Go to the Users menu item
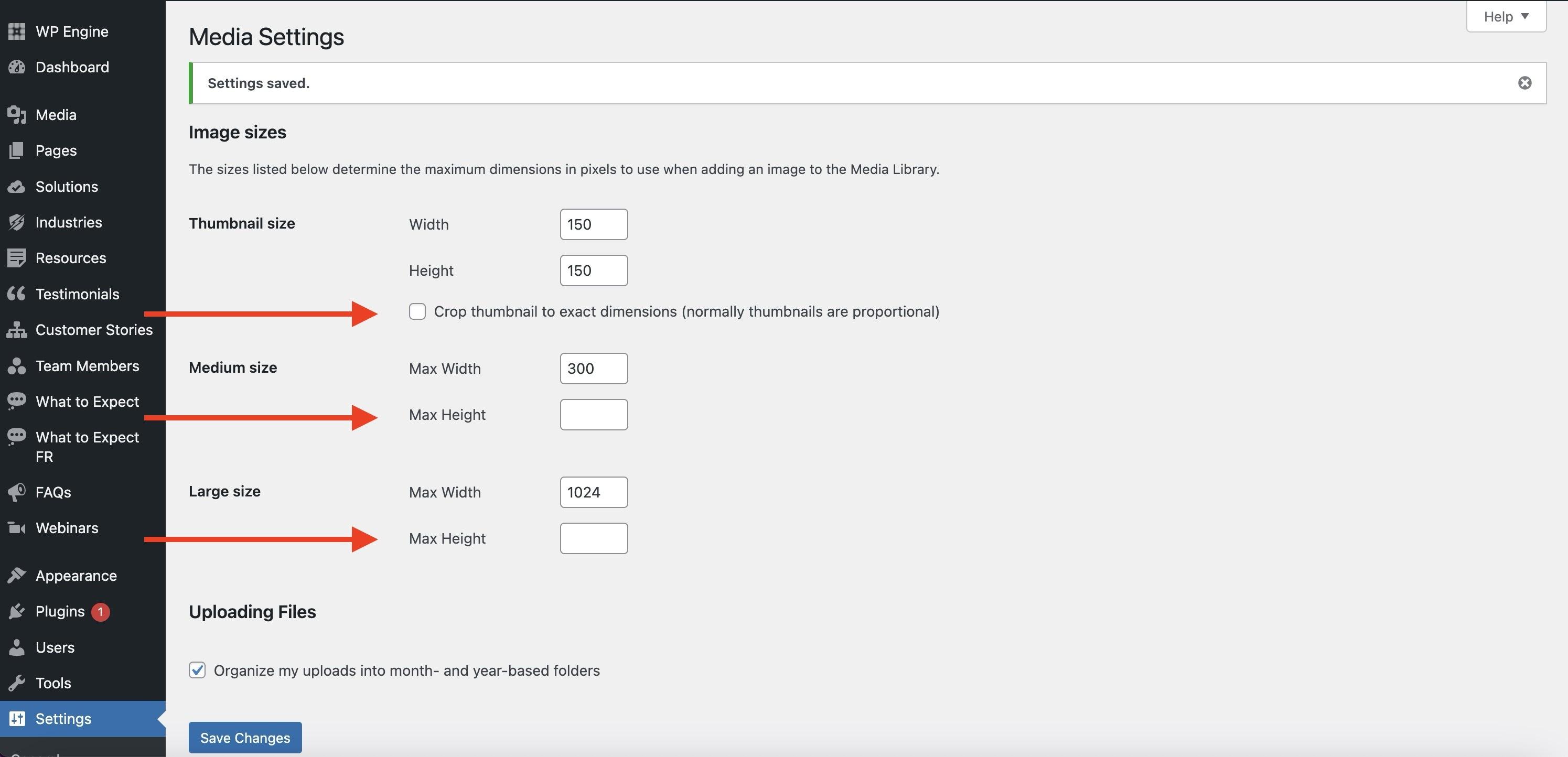The width and height of the screenshot is (1568, 757). pyautogui.click(x=55, y=647)
